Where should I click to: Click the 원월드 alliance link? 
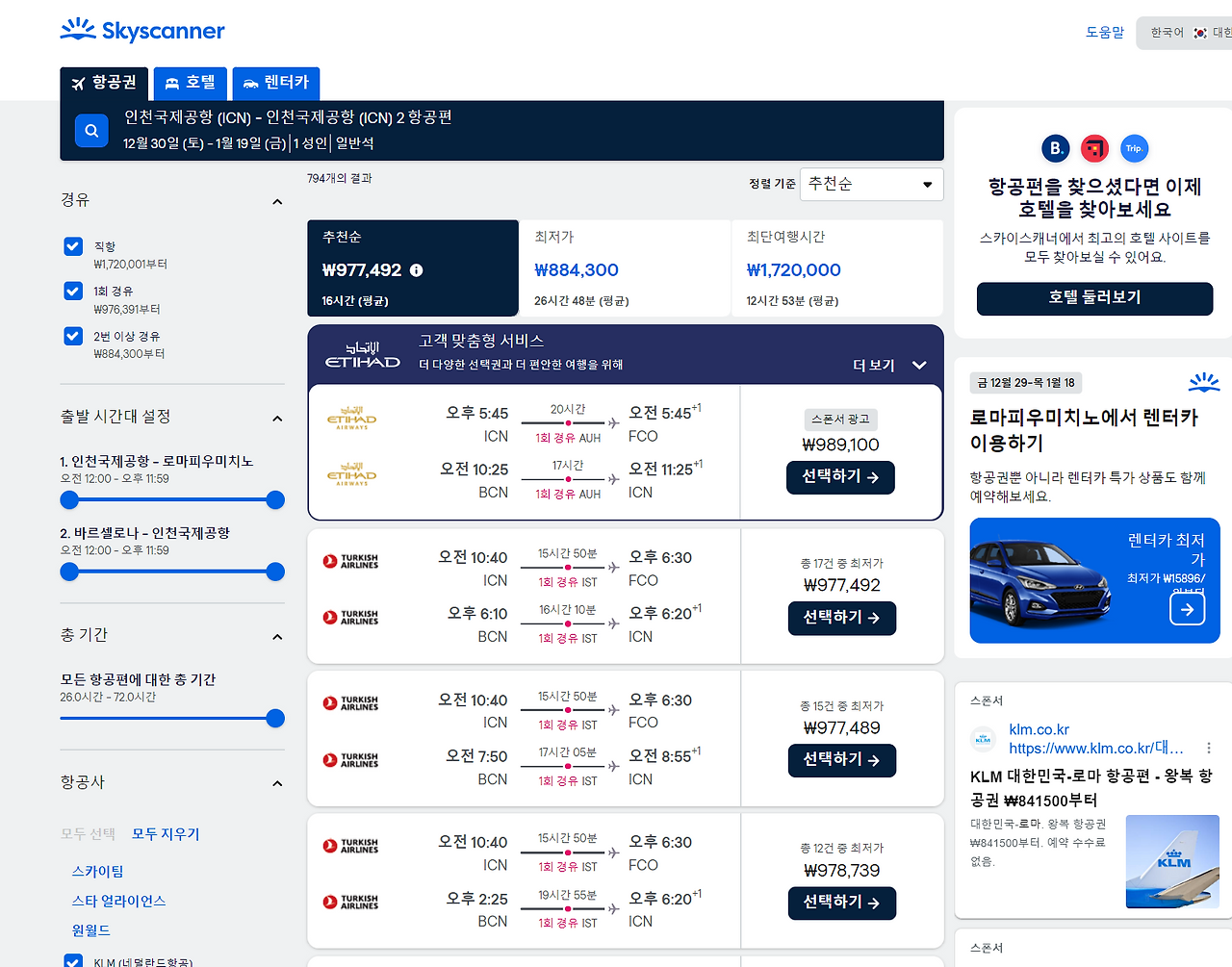pos(91,931)
